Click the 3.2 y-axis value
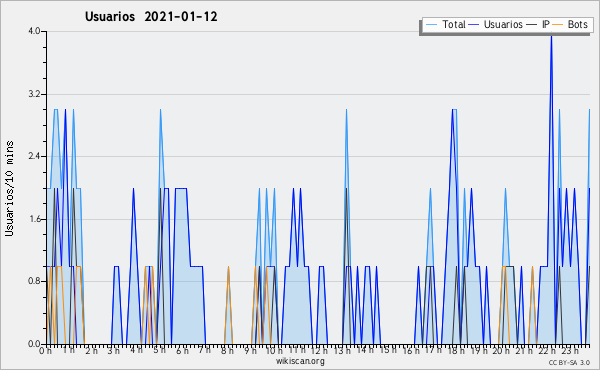The height and width of the screenshot is (370, 600). tap(34, 94)
